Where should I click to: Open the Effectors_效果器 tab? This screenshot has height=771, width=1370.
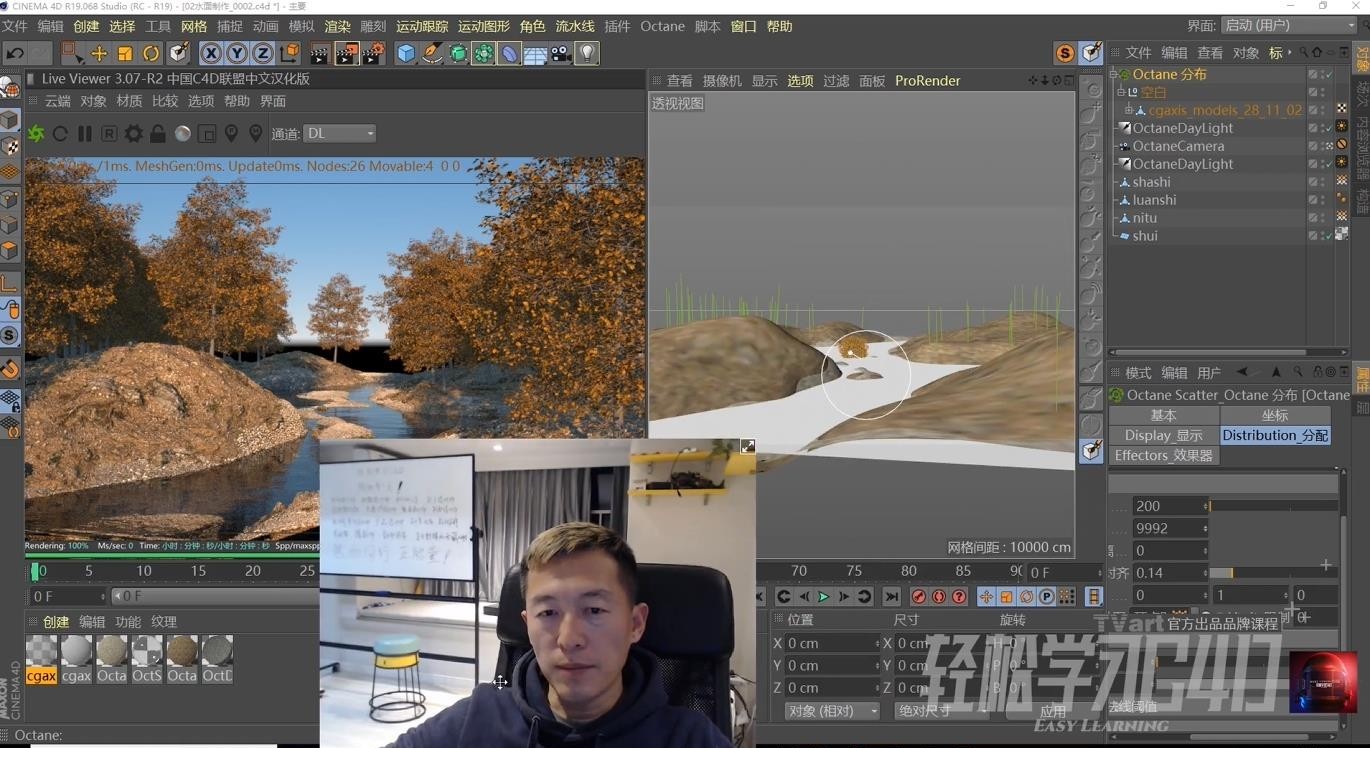(x=1163, y=455)
